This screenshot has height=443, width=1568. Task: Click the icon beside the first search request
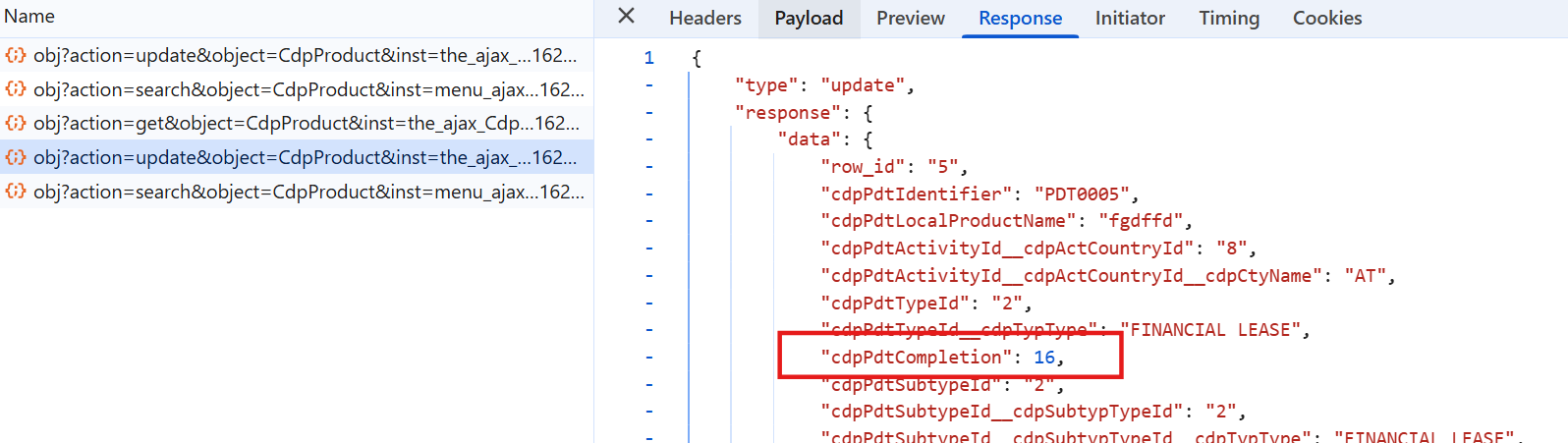(x=16, y=89)
